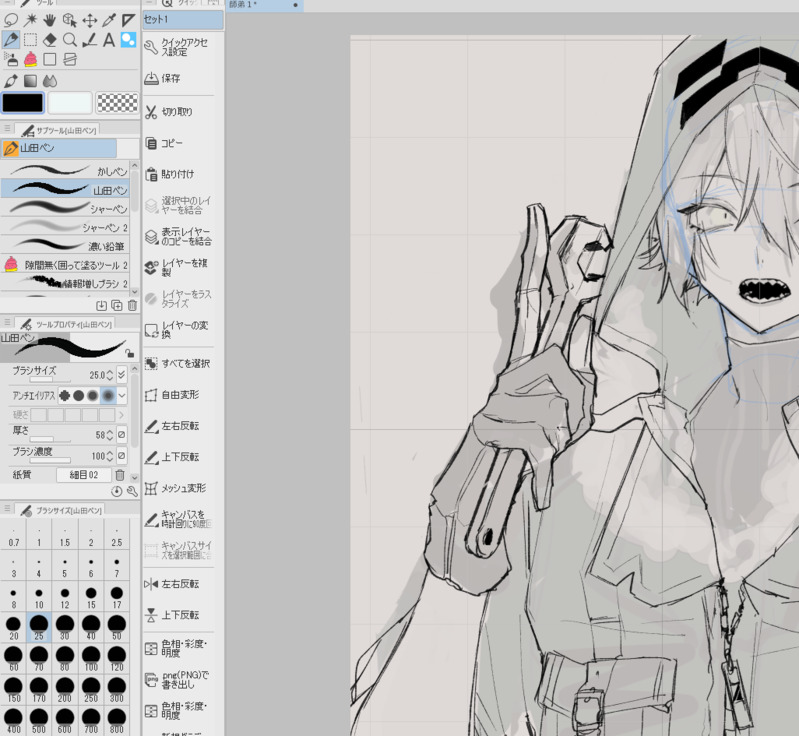
Task: Set anti-aliasing to Medium
Action: pyautogui.click(x=92, y=396)
